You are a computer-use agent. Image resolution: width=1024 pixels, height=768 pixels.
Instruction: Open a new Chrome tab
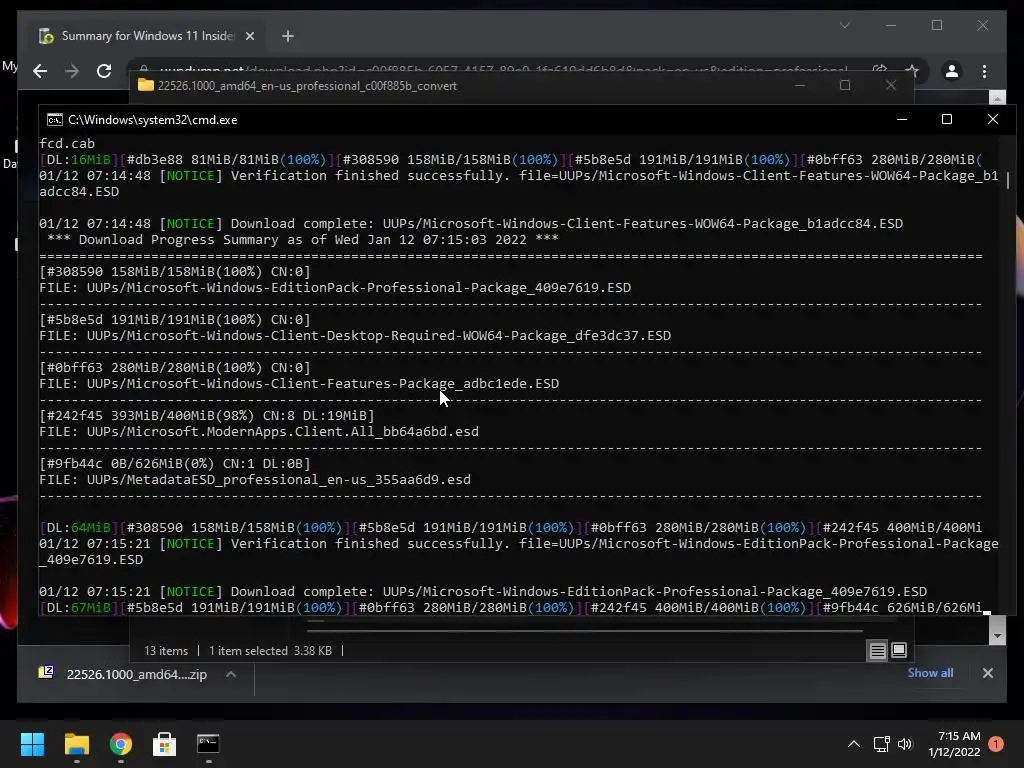click(x=288, y=36)
